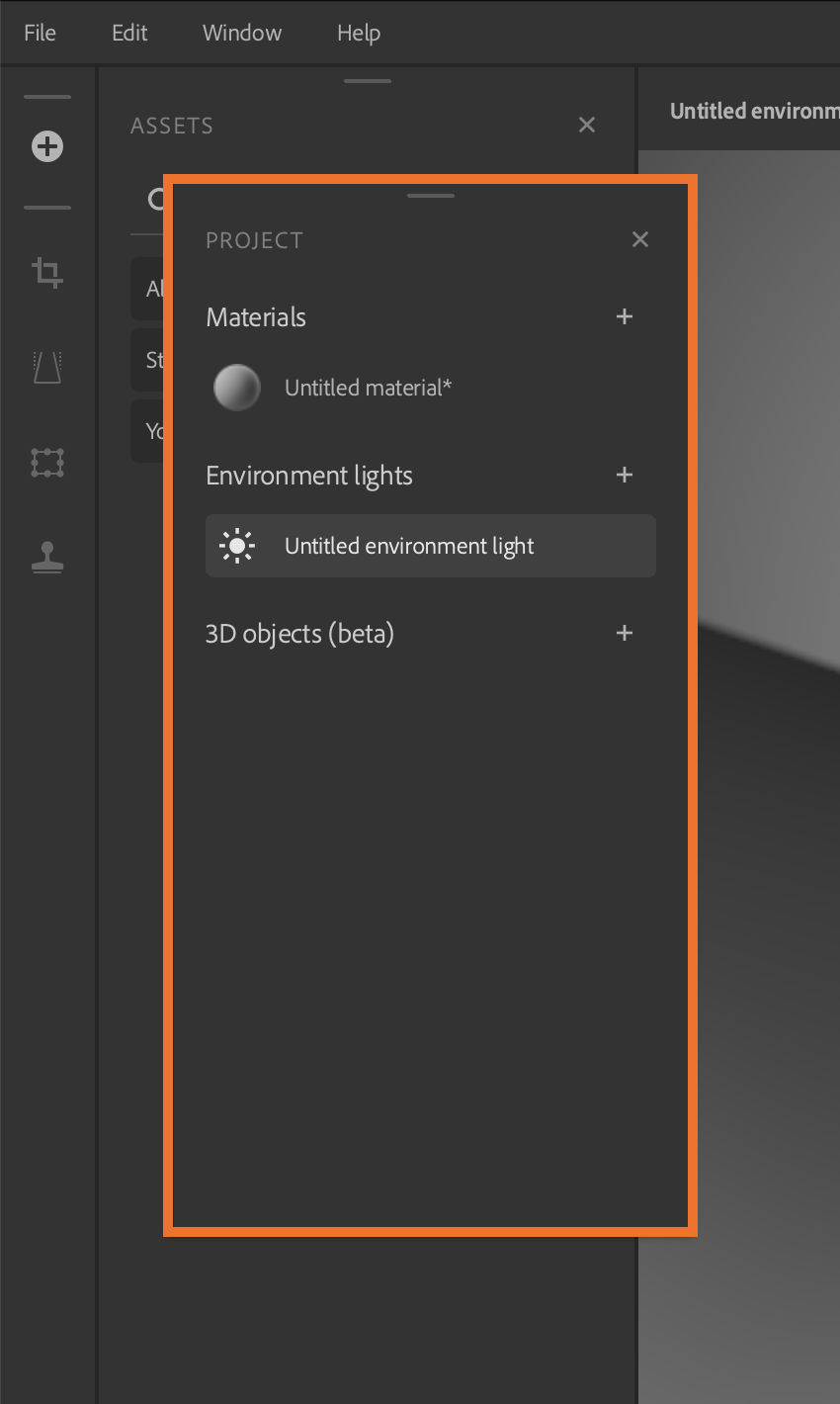840x1404 pixels.
Task: Click the Add layer plus icon
Action: point(47,147)
